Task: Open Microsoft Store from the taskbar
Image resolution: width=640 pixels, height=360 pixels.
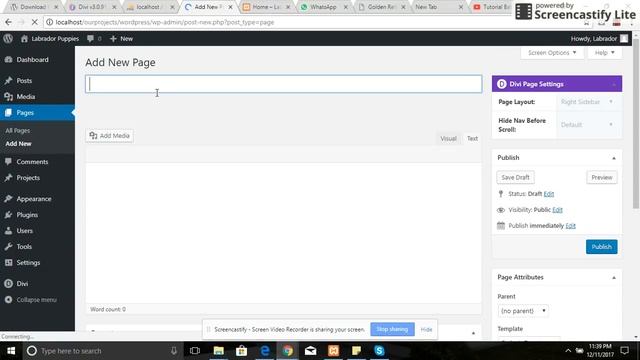Action: coord(241,351)
